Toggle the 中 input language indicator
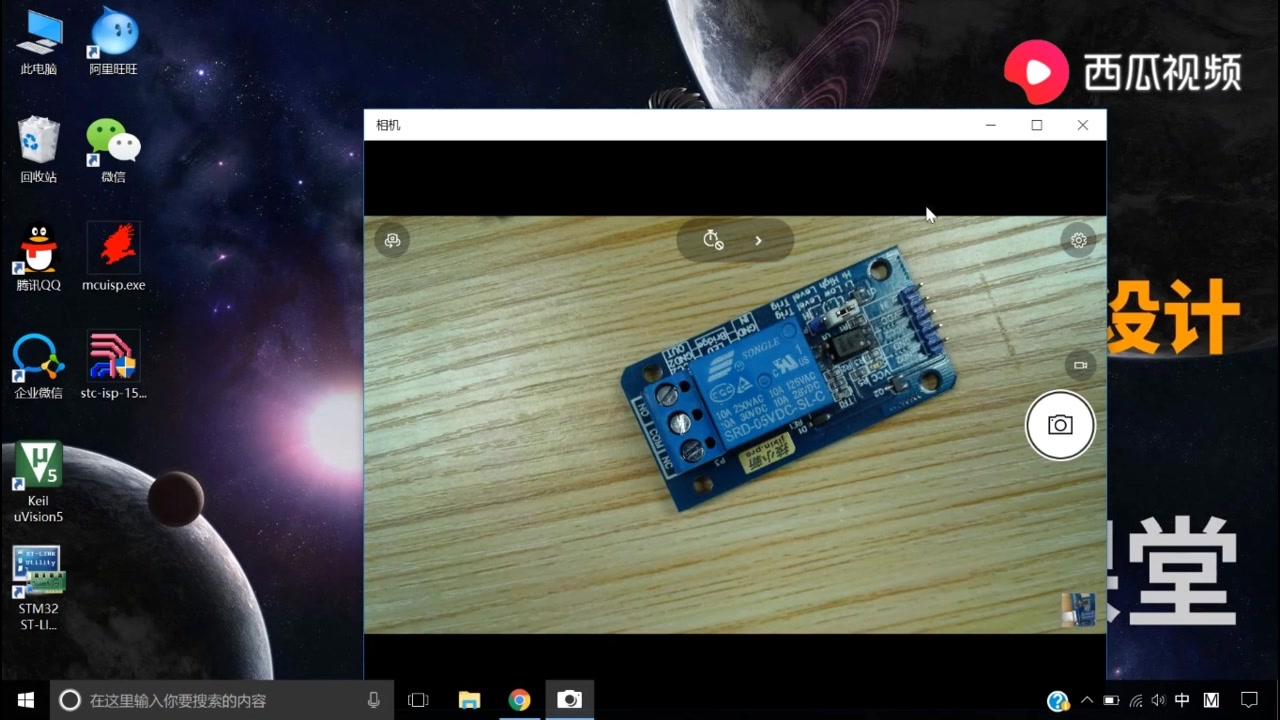This screenshot has width=1280, height=720. click(1183, 700)
